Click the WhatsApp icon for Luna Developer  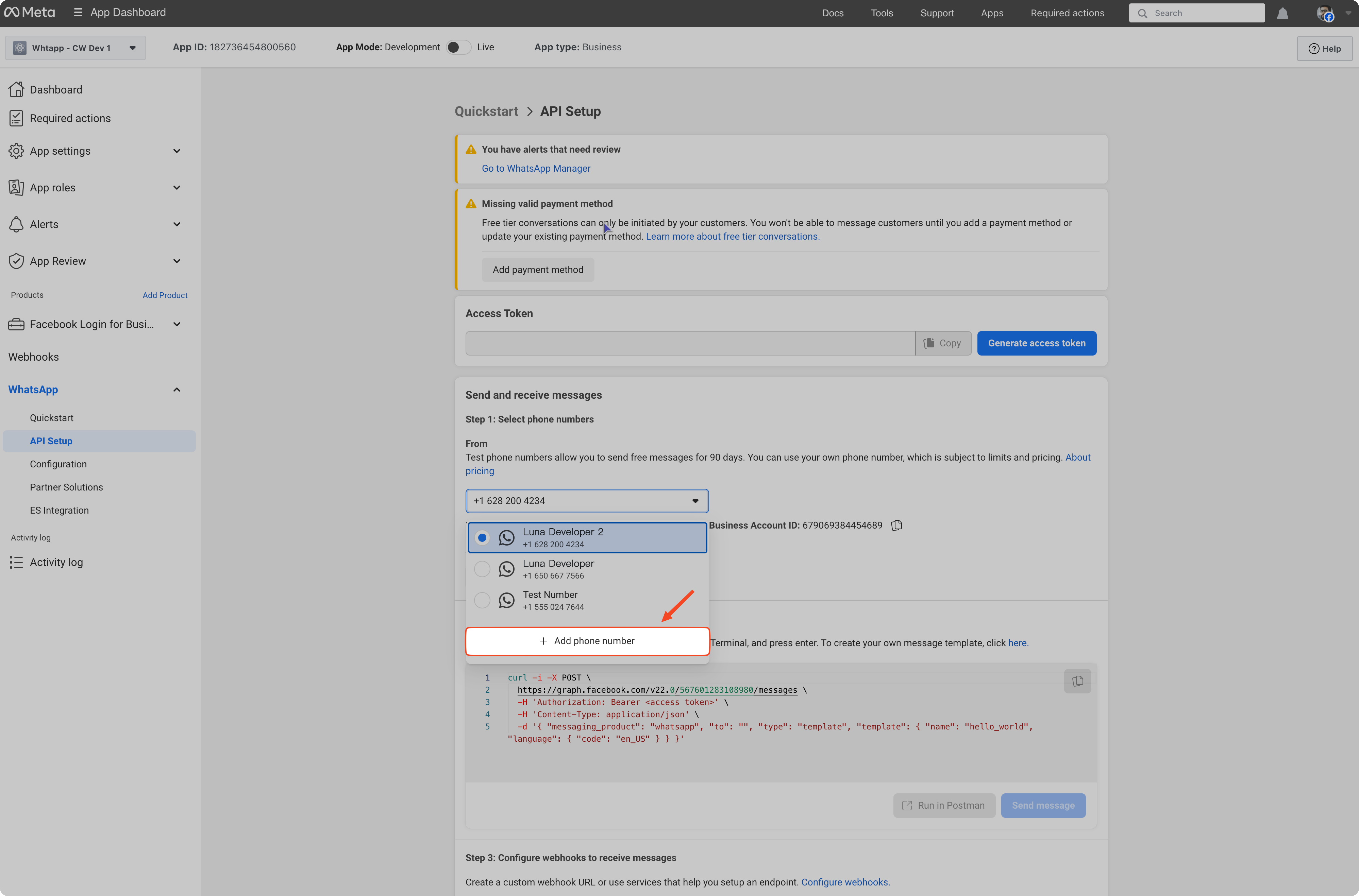(506, 569)
